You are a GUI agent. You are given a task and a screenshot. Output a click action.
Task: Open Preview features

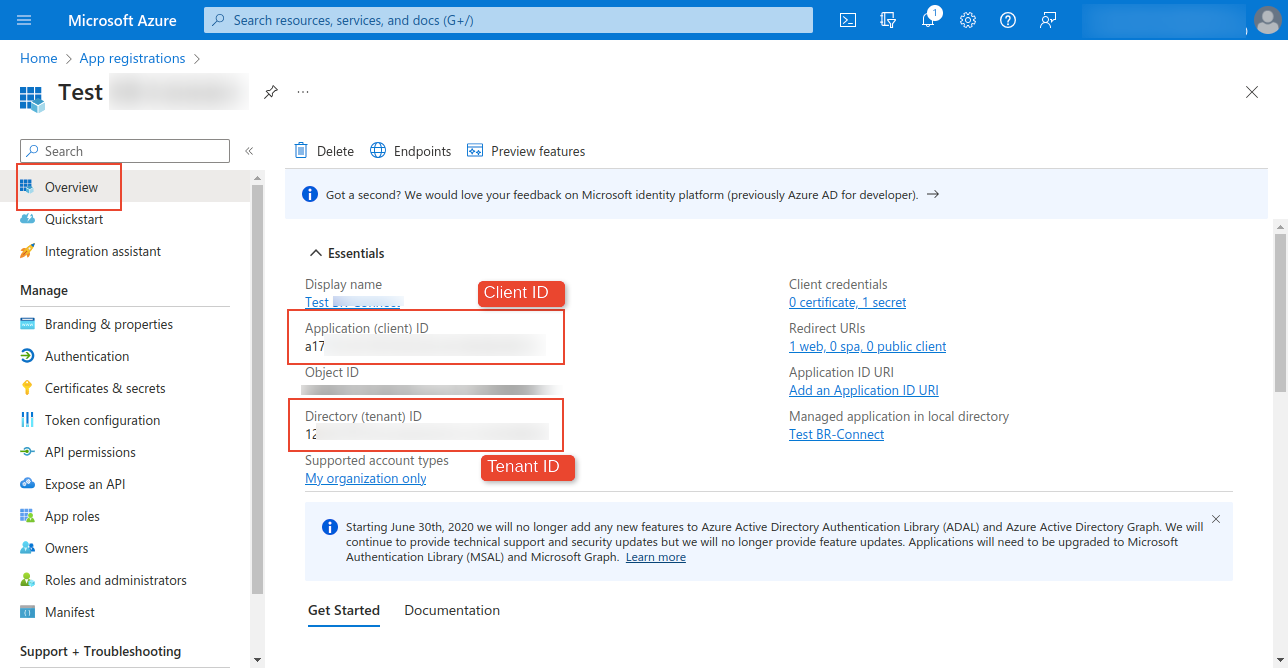[526, 151]
